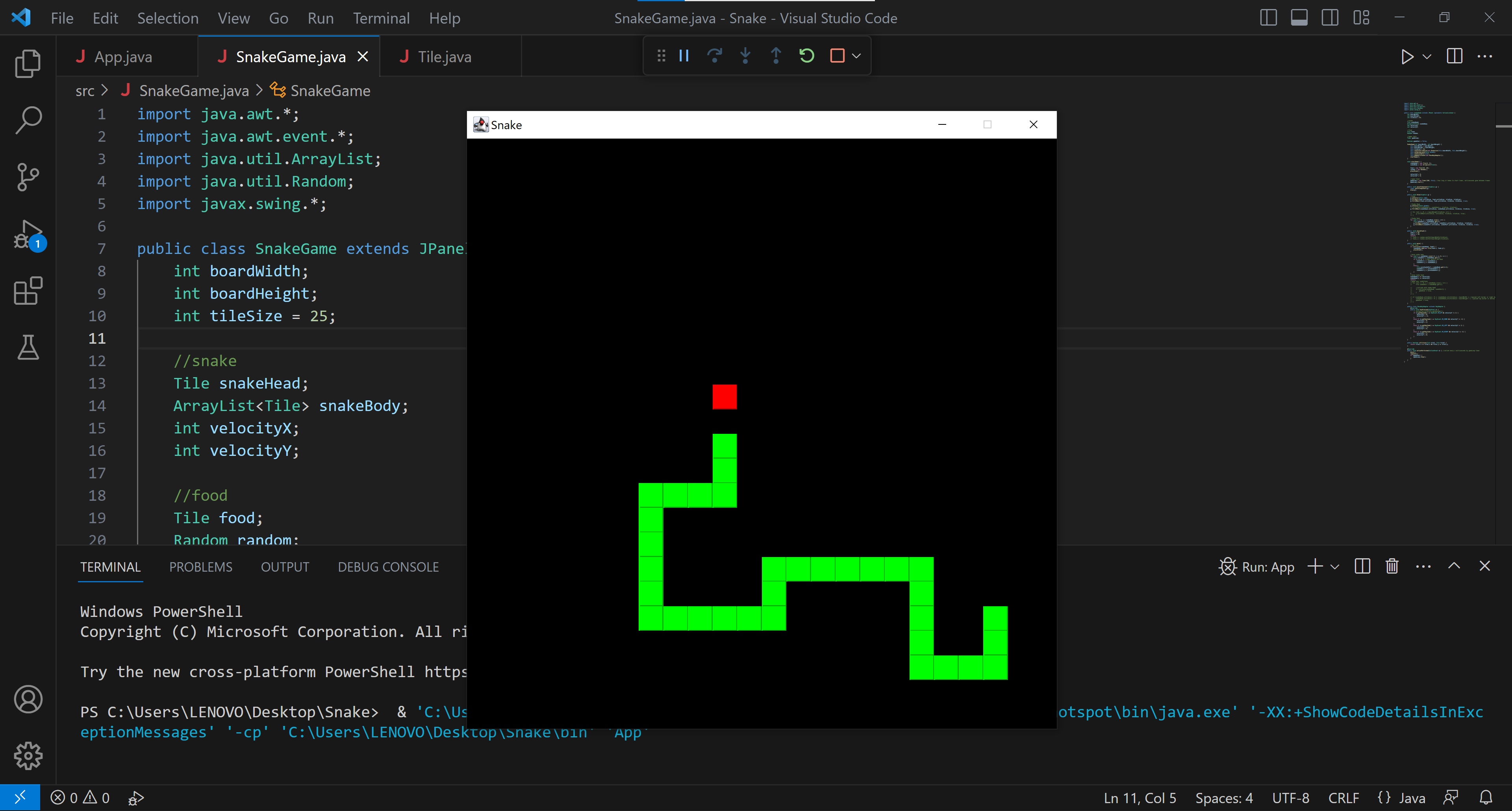Open the Terminal menu

(x=381, y=18)
